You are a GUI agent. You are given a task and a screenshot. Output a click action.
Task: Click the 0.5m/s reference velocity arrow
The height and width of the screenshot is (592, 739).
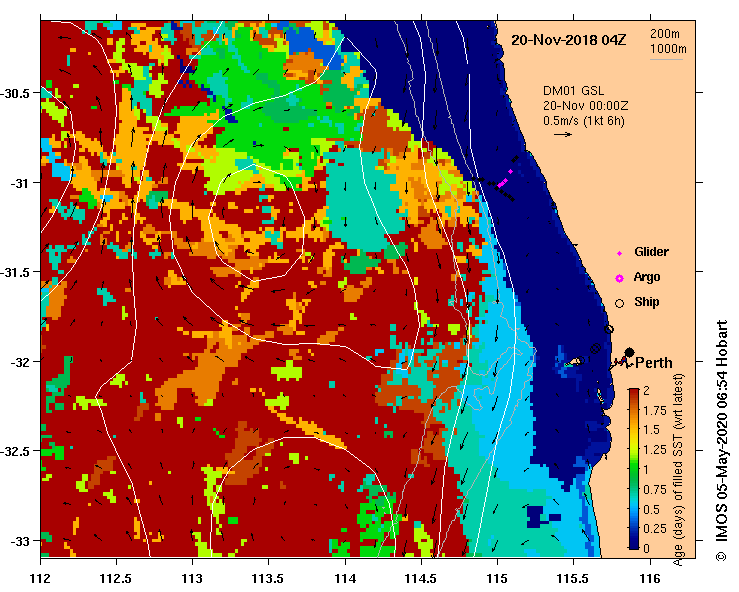tap(563, 134)
